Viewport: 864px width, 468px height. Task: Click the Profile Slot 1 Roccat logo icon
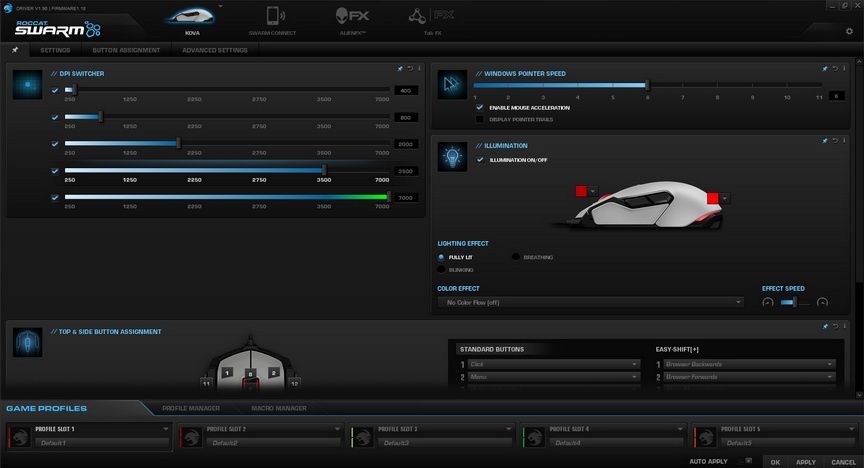(x=20, y=437)
